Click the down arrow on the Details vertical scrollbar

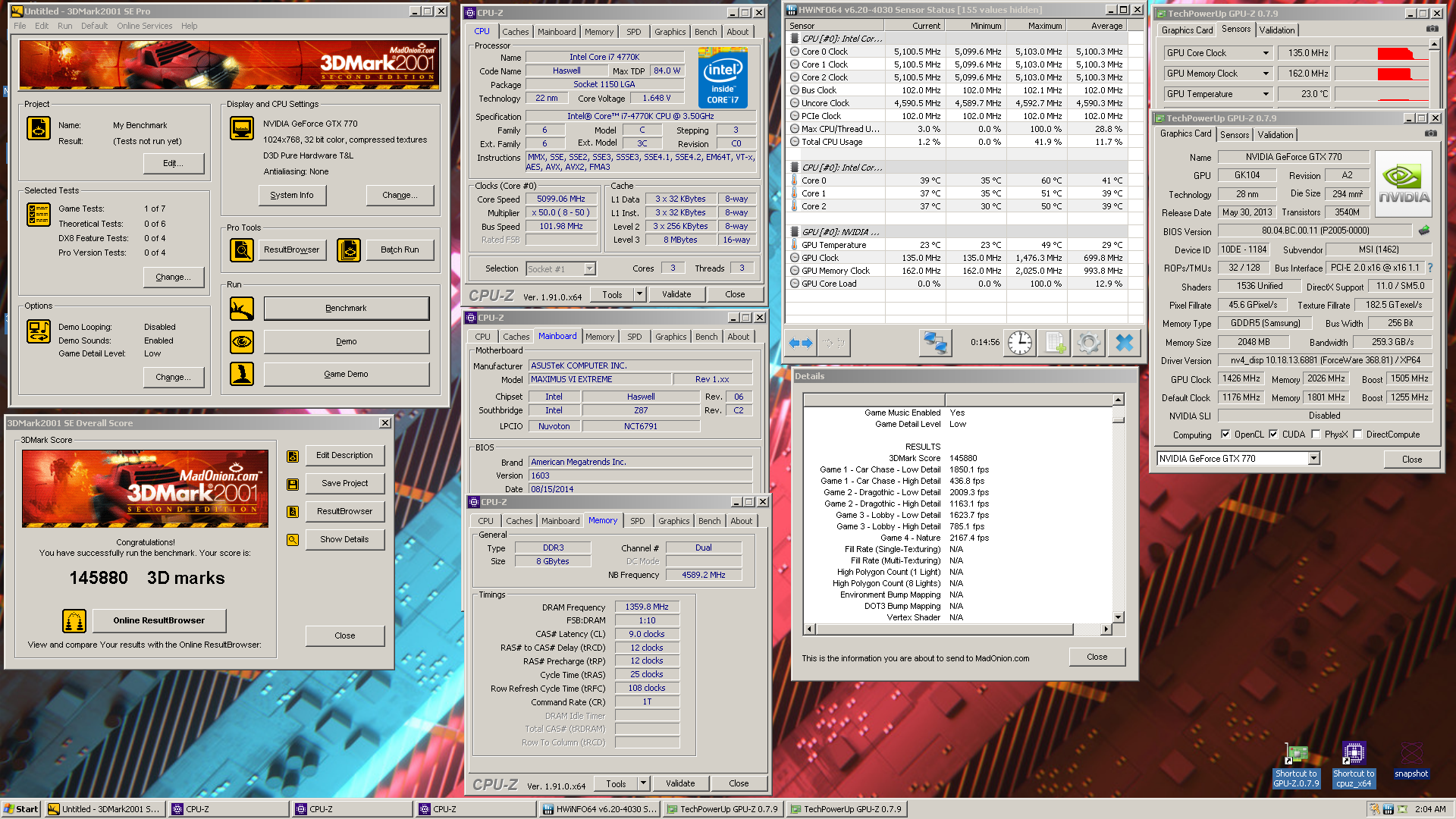(x=1118, y=617)
